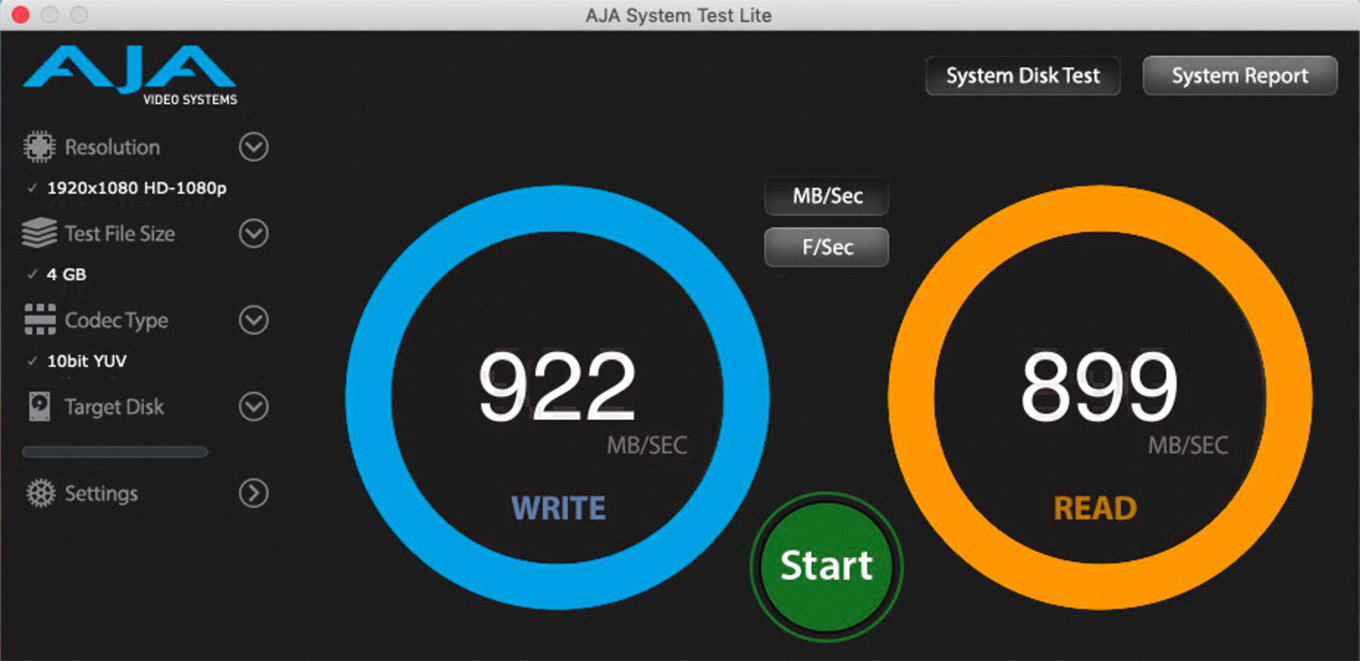The image size is (1360, 661).
Task: Expand the Target Disk dropdown arrow
Action: [254, 407]
